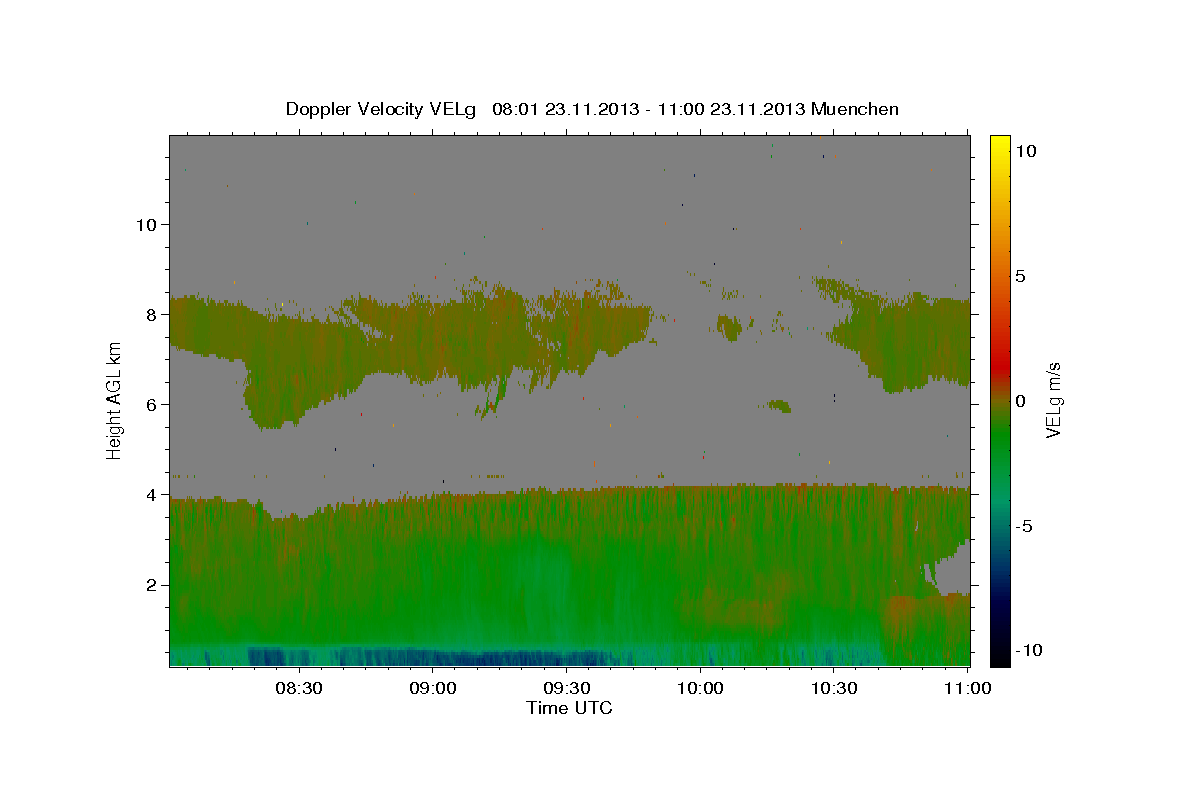Click the '09:30' time axis label

pyautogui.click(x=566, y=688)
